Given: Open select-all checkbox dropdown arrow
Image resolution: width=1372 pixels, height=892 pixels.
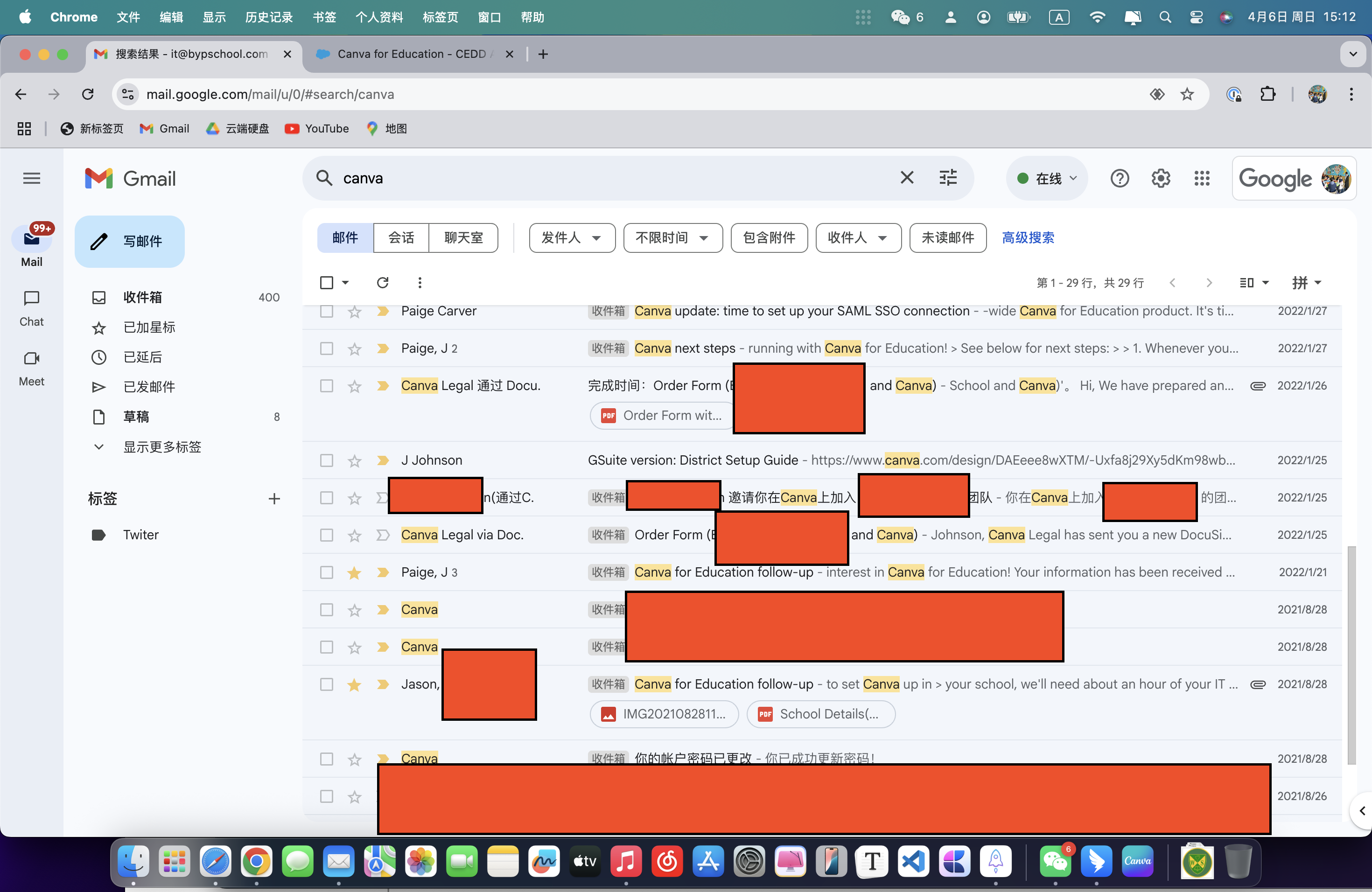Looking at the screenshot, I should (345, 282).
